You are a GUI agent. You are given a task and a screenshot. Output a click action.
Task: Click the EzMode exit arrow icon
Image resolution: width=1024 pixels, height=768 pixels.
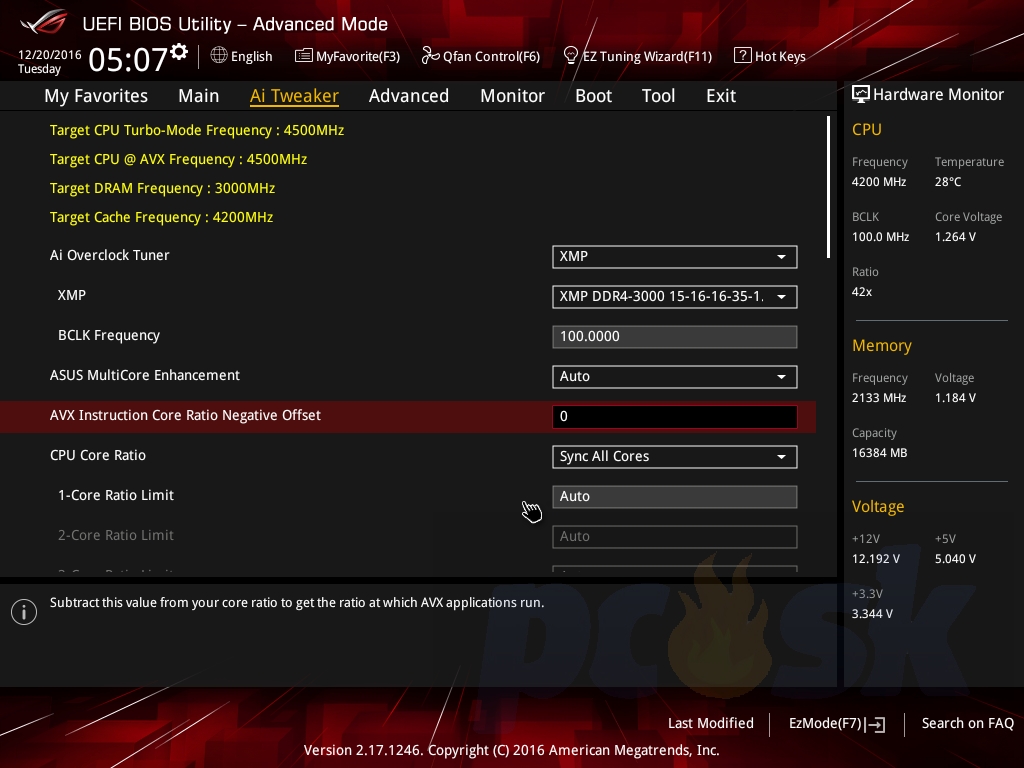tap(875, 724)
